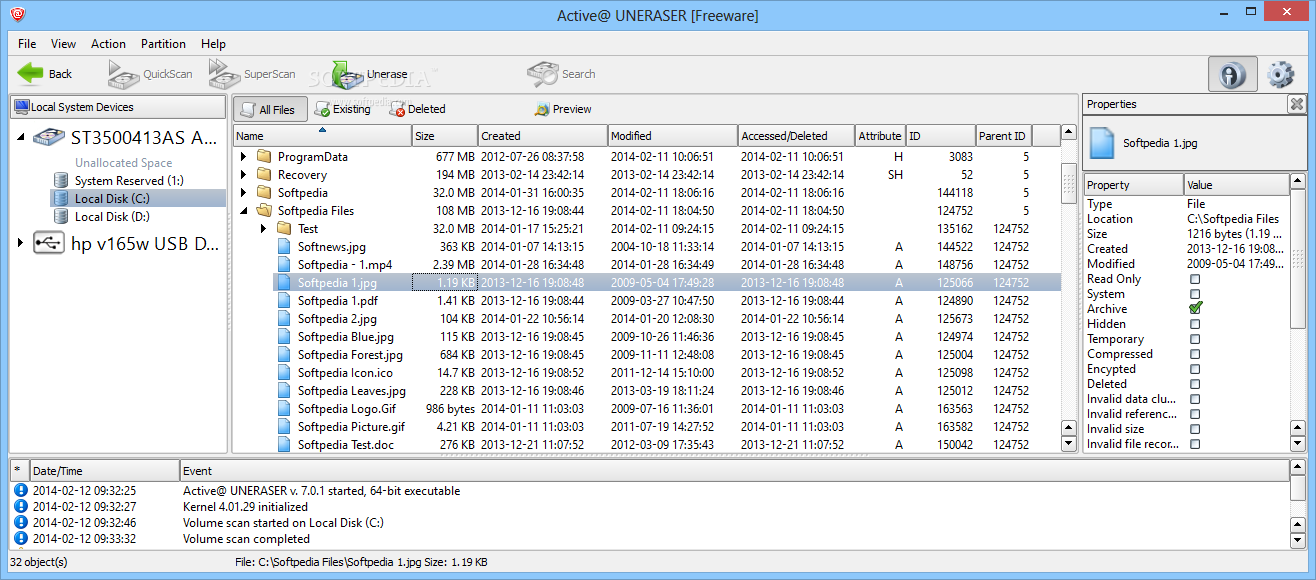Switch to the All Files filter
The height and width of the screenshot is (580, 1316).
click(270, 109)
